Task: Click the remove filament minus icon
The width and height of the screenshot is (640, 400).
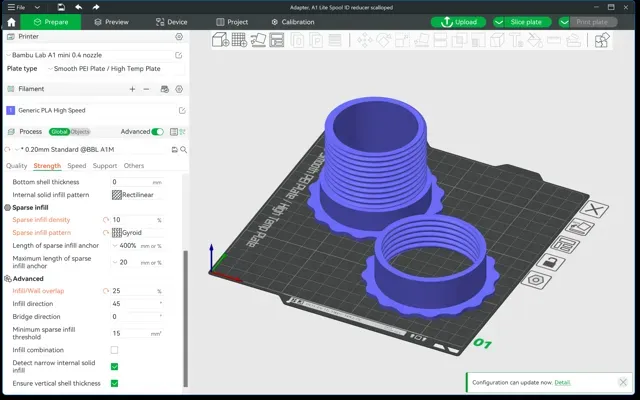Action: click(x=146, y=89)
